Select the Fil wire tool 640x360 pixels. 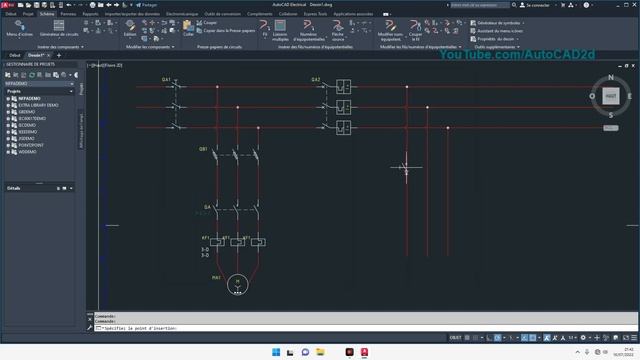[x=264, y=29]
